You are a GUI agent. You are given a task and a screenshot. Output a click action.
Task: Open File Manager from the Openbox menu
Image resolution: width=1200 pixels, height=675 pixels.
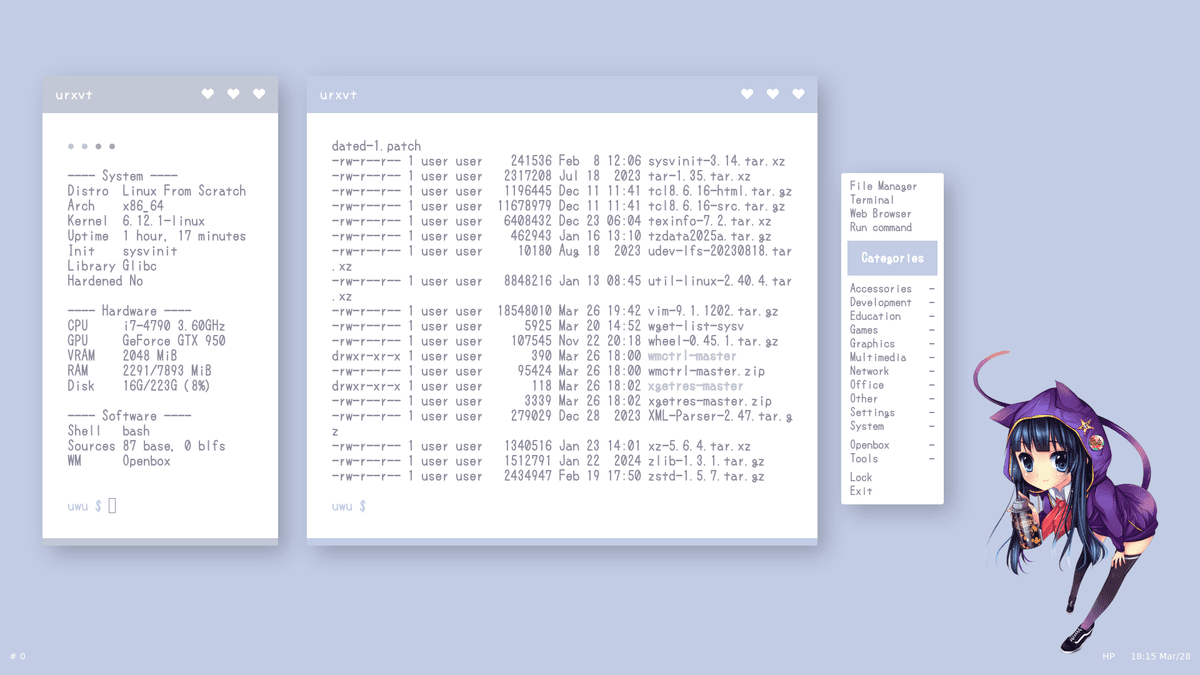click(x=883, y=186)
